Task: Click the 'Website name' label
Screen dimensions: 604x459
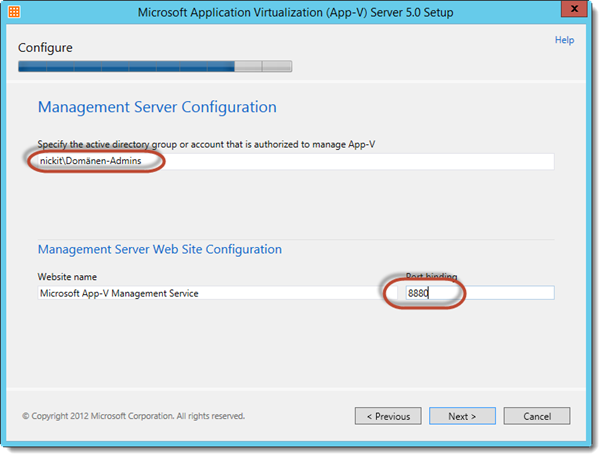Action: (67, 277)
